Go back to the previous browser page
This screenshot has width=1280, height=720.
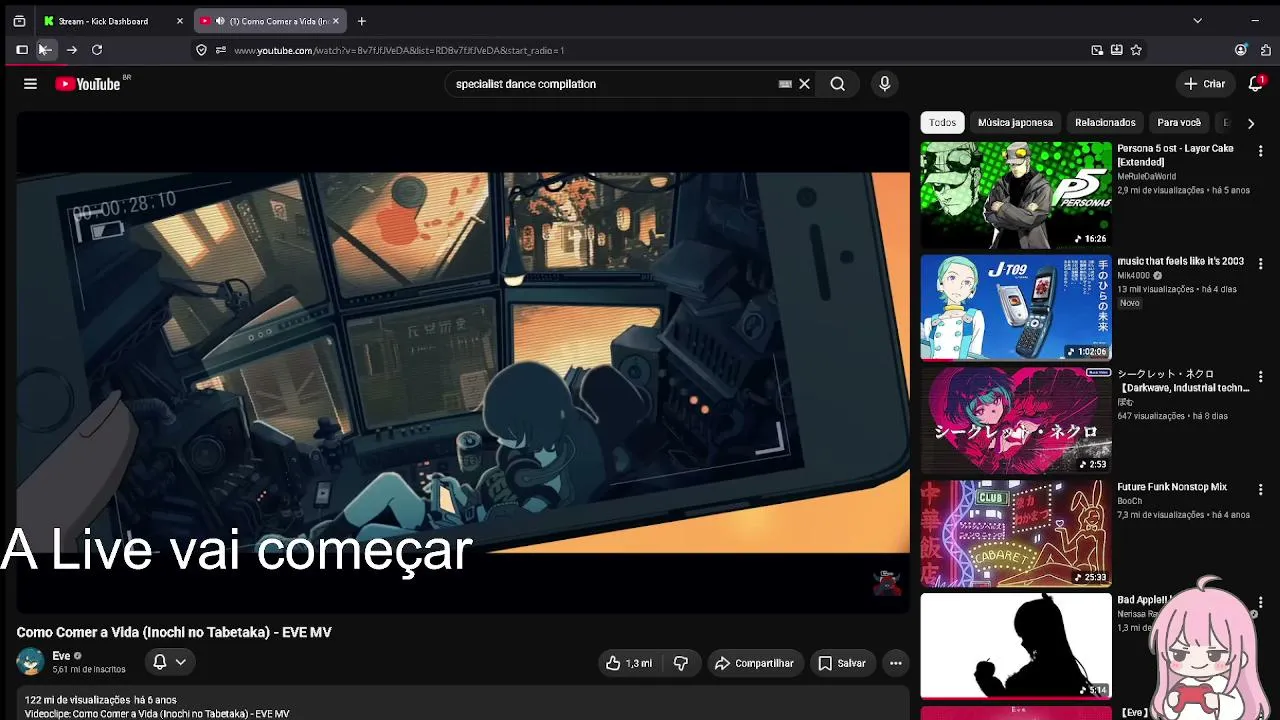click(x=46, y=50)
